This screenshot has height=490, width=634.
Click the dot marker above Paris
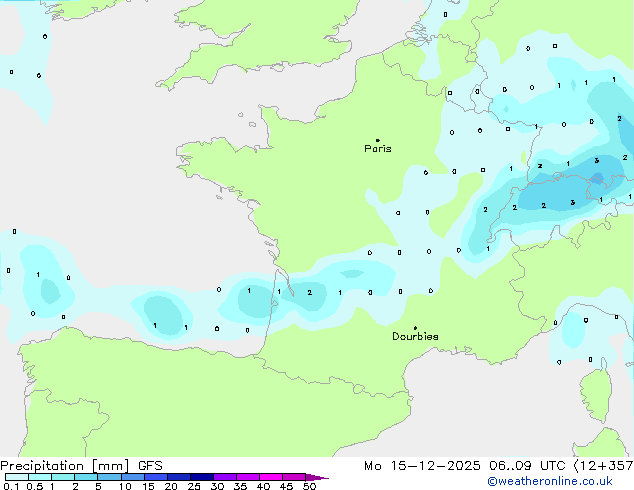tap(378, 140)
